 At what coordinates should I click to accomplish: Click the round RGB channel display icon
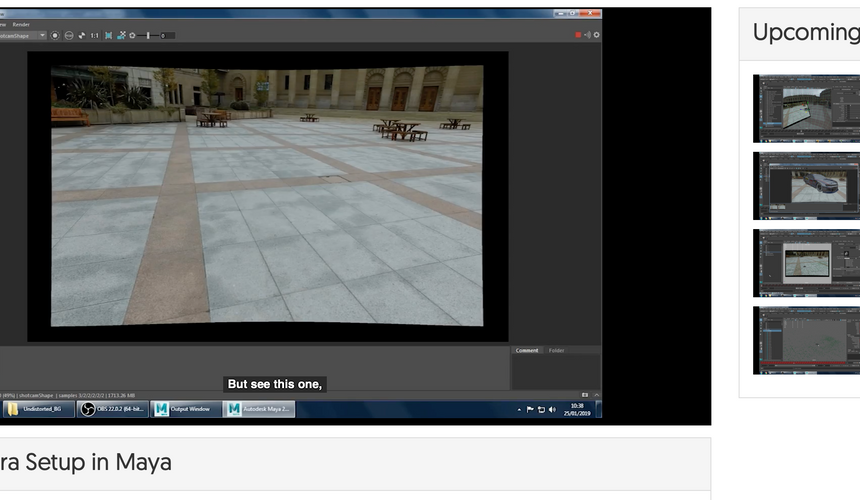tap(69, 36)
